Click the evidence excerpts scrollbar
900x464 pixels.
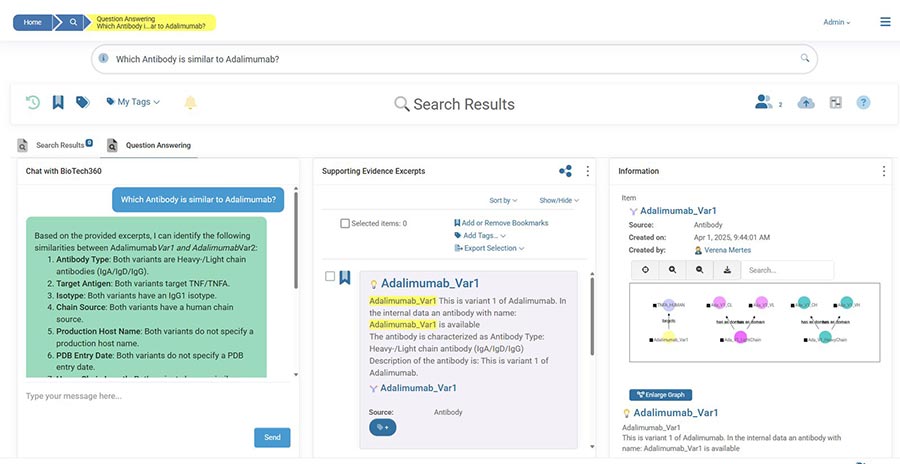click(592, 316)
